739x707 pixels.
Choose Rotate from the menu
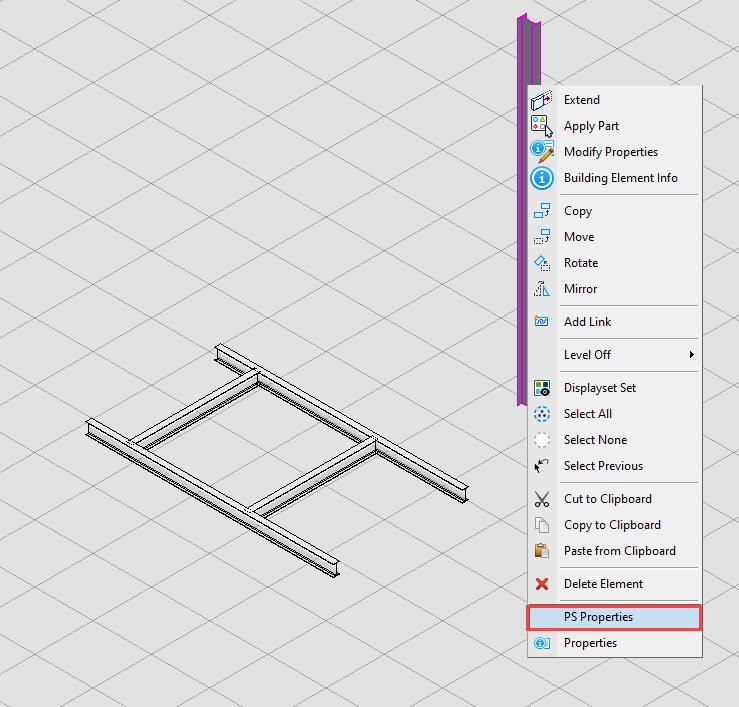click(615, 263)
